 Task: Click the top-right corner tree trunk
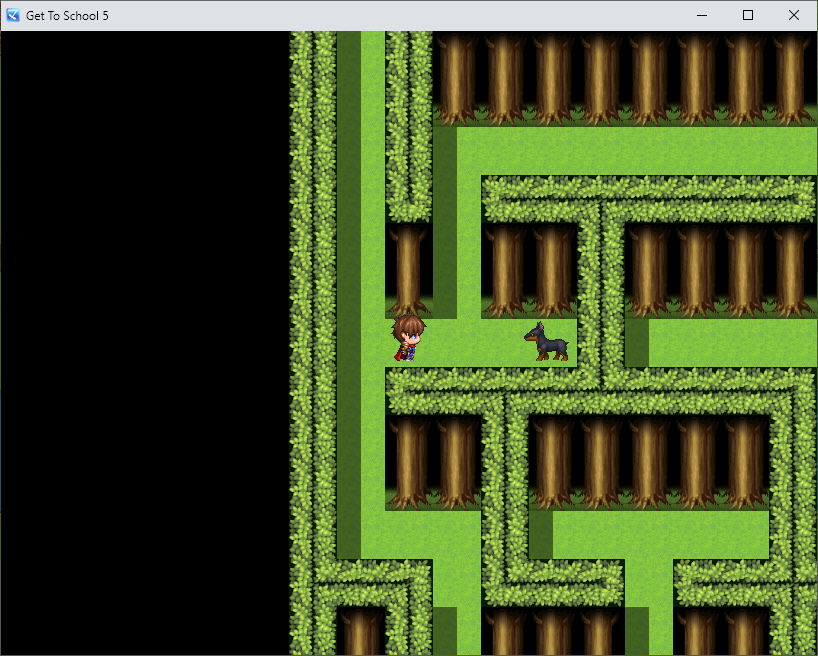coord(792,75)
